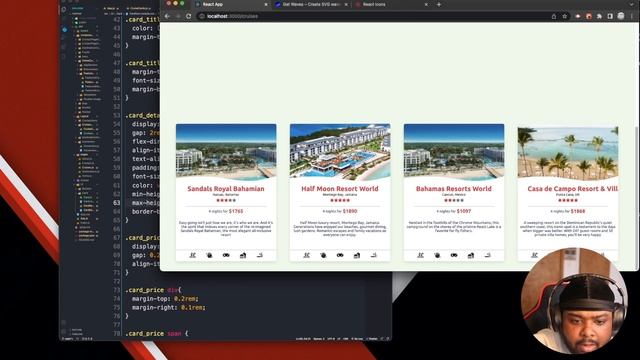Open the extensions puzzle icon
The height and width of the screenshot is (360, 640).
click(x=599, y=16)
